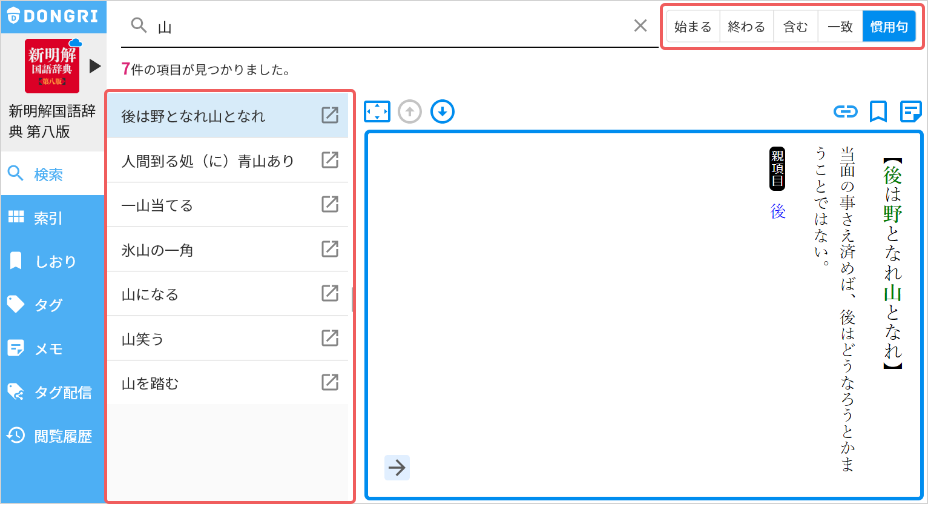Select the 一致 search mode
928x506 pixels.
click(840, 27)
